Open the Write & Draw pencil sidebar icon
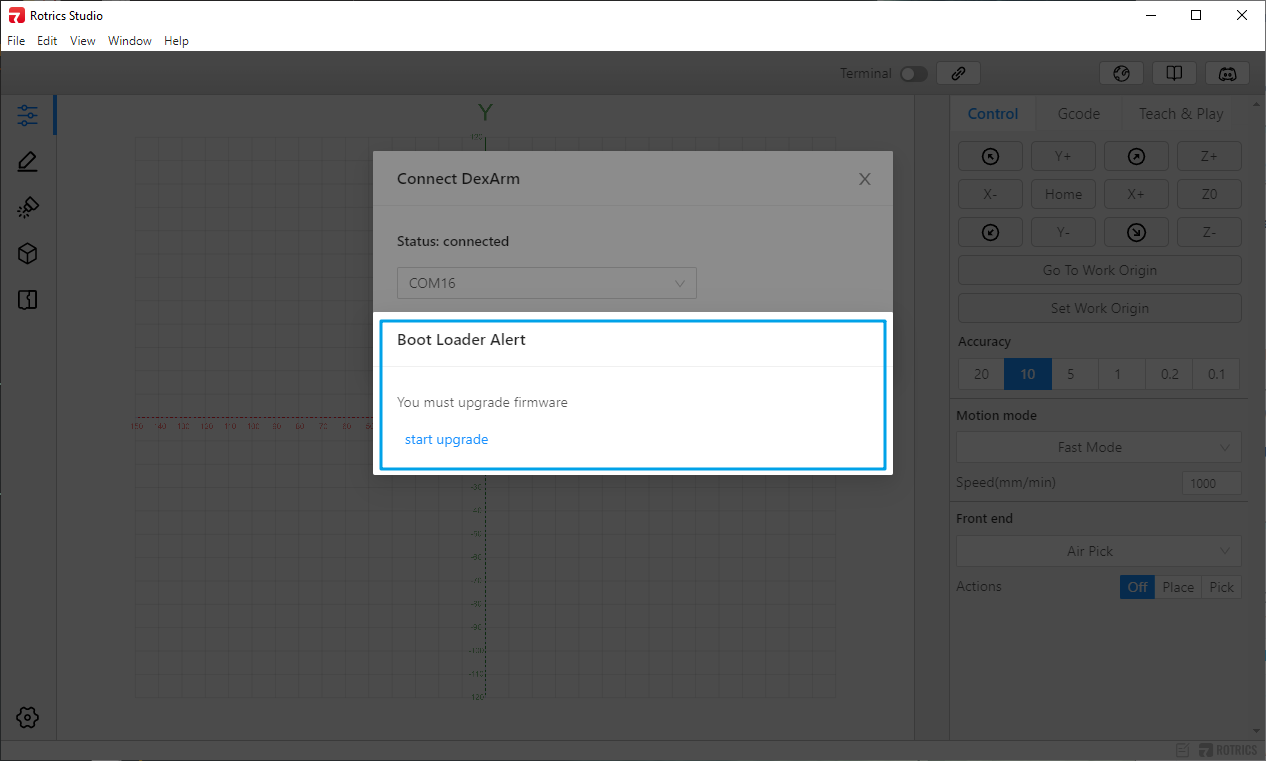Image resolution: width=1266 pixels, height=761 pixels. [x=28, y=161]
